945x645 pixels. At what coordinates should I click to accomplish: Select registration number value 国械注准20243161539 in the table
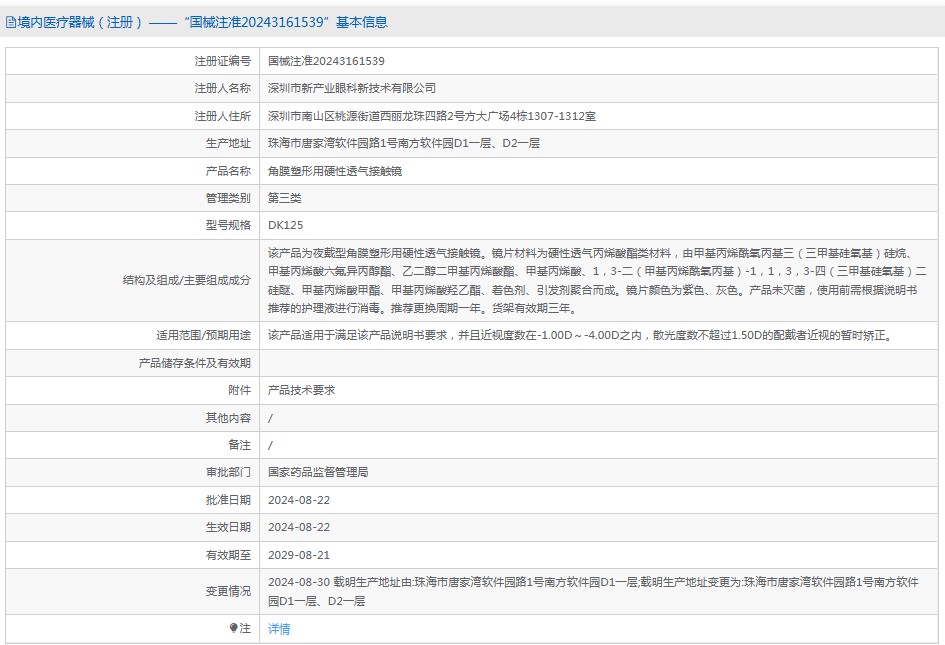(326, 61)
